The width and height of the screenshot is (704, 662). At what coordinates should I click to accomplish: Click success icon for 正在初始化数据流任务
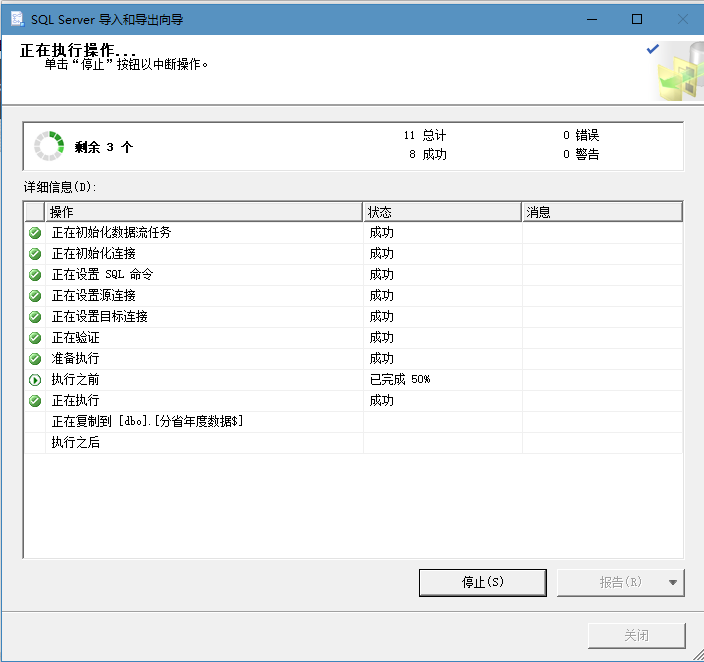pyautogui.click(x=35, y=233)
